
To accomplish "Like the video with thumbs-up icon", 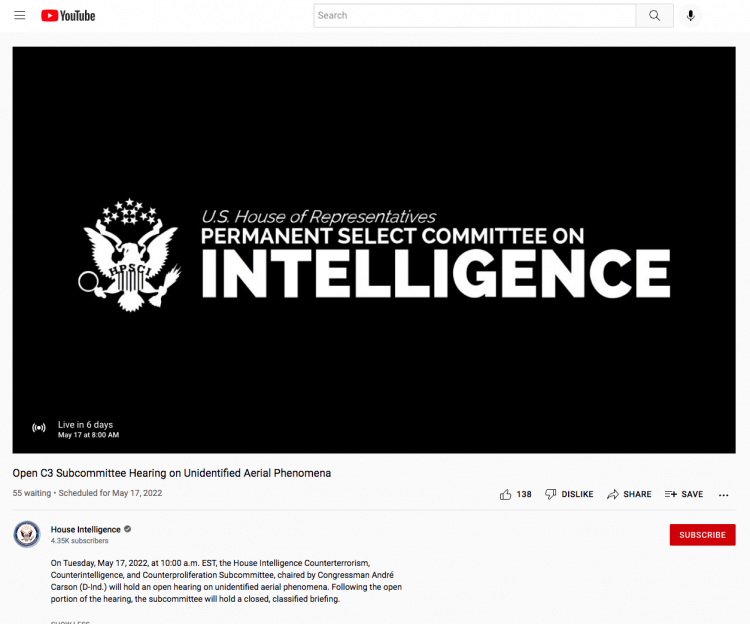I will tap(505, 494).
